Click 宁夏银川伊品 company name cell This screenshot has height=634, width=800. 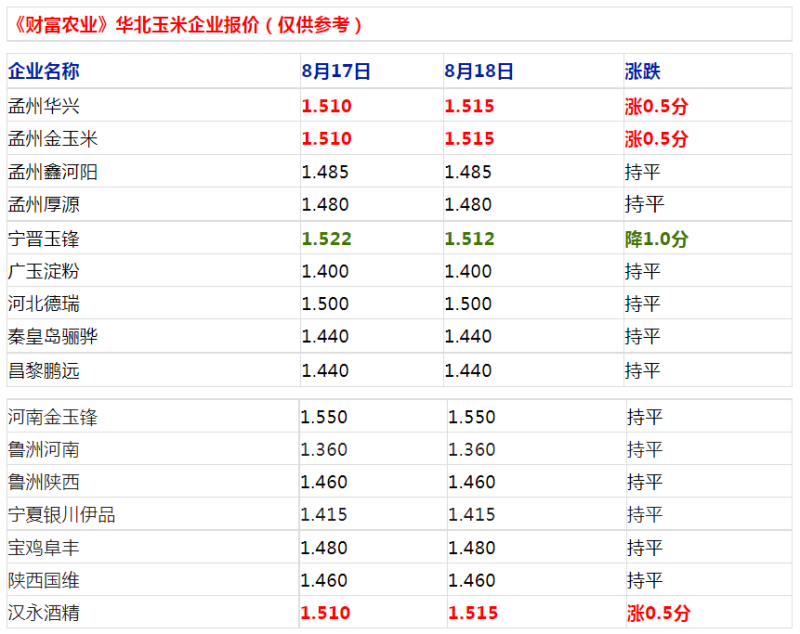point(61,514)
